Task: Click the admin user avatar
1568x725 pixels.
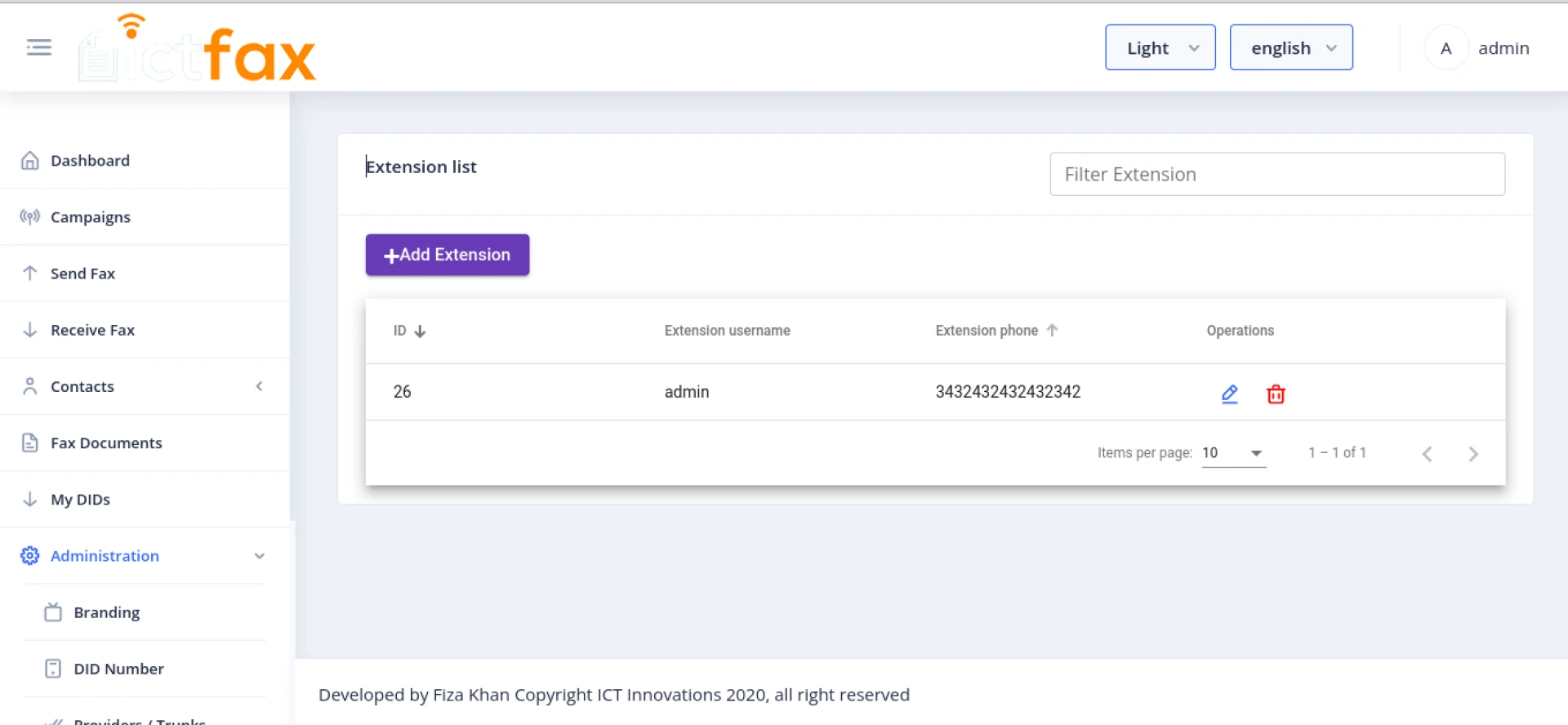Action: pos(1445,48)
